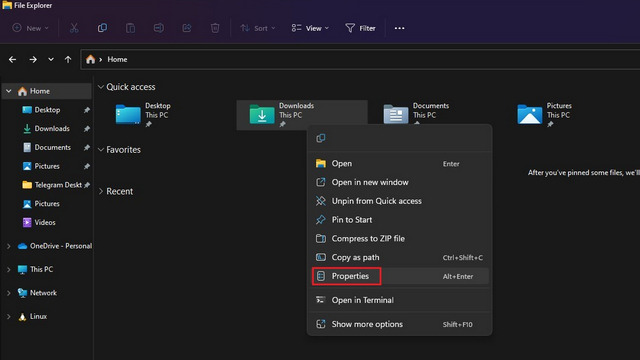Click the copy icon atop context menu
The image size is (640, 360).
(x=321, y=138)
